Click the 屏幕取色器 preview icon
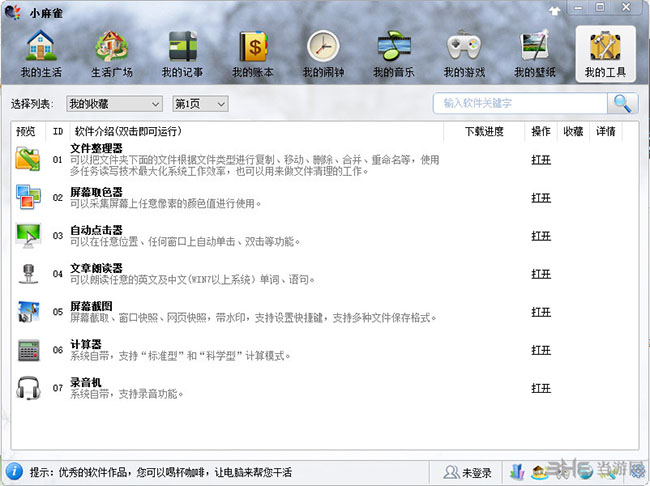Image resolution: width=650 pixels, height=486 pixels. 28,197
